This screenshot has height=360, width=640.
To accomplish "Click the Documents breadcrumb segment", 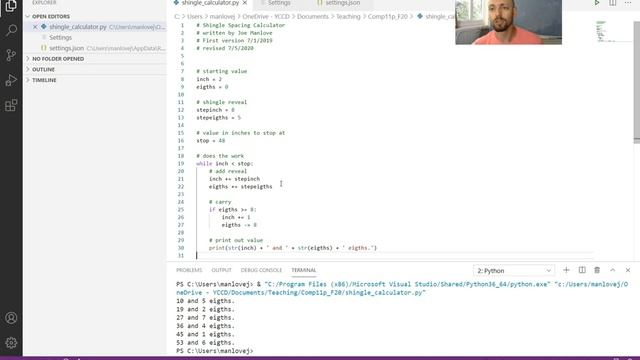I will tap(313, 17).
